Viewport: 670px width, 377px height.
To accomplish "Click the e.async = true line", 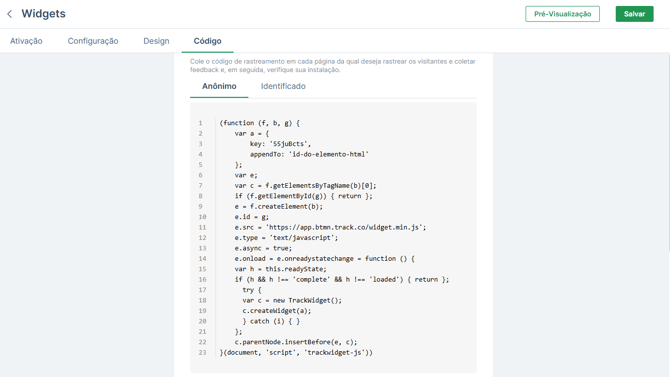I will 263,248.
